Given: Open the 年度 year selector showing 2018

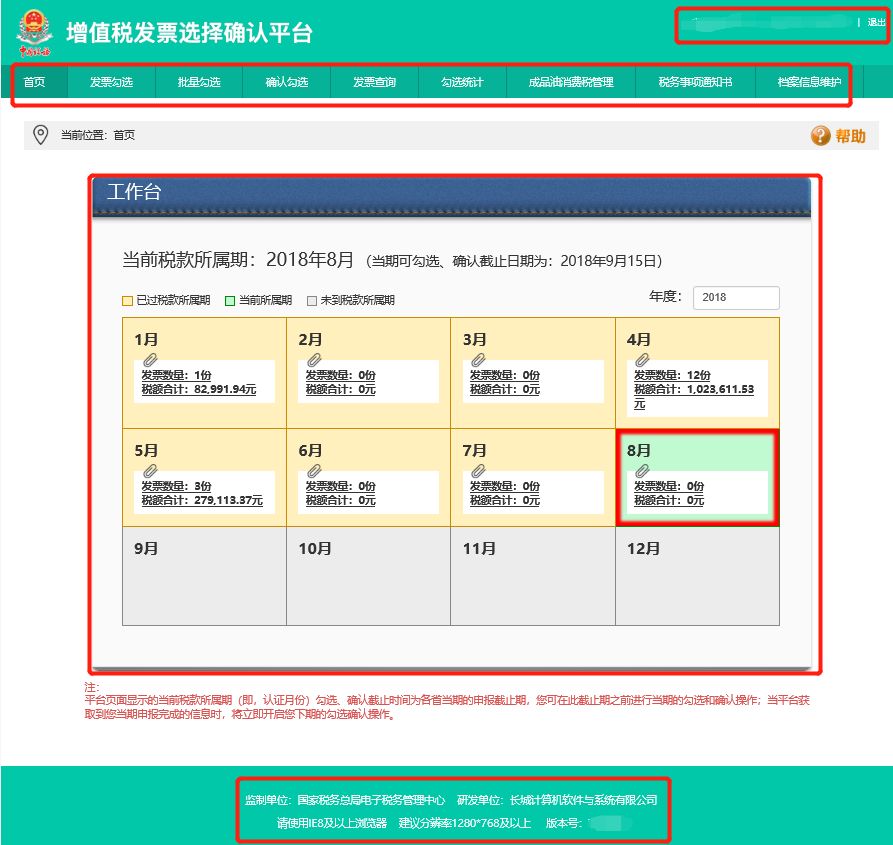Looking at the screenshot, I should point(737,297).
